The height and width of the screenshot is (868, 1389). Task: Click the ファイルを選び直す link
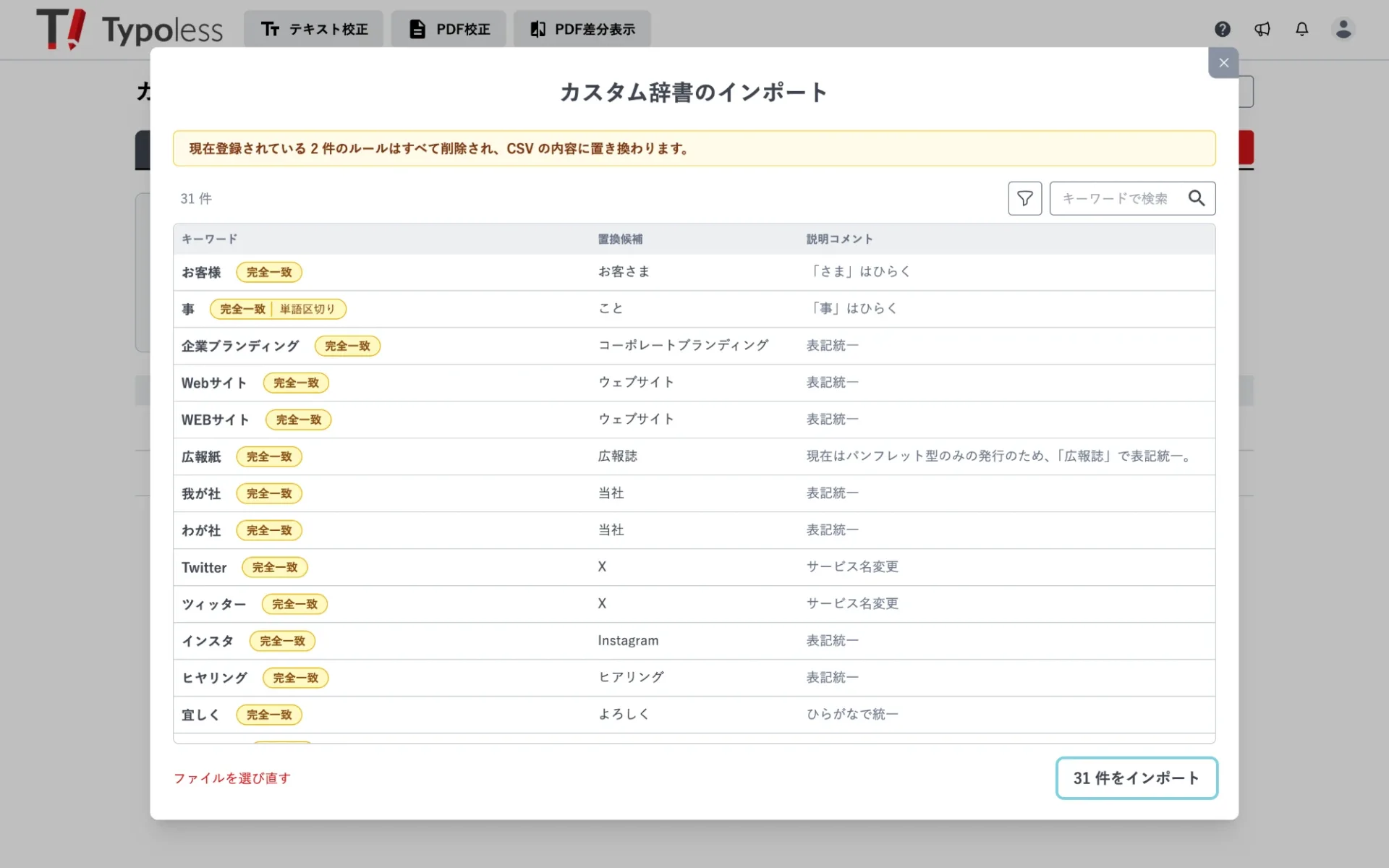coord(232,778)
